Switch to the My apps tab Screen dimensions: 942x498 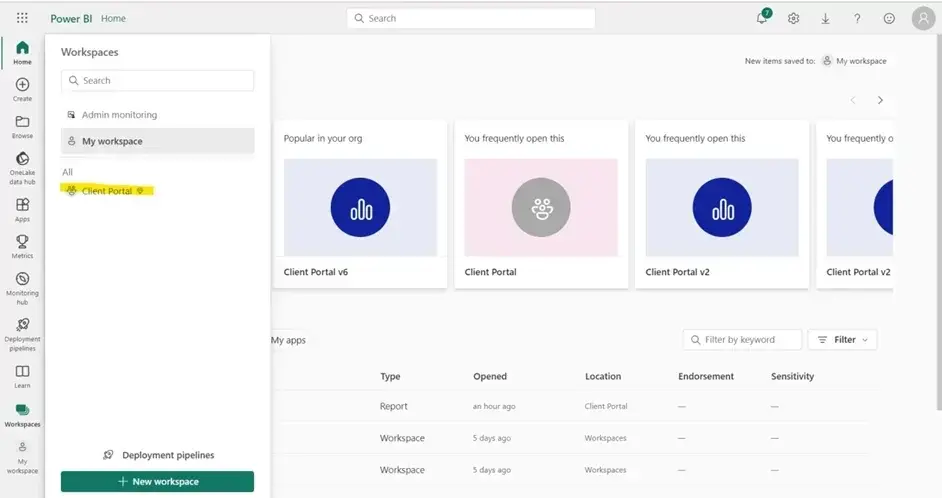click(x=288, y=340)
